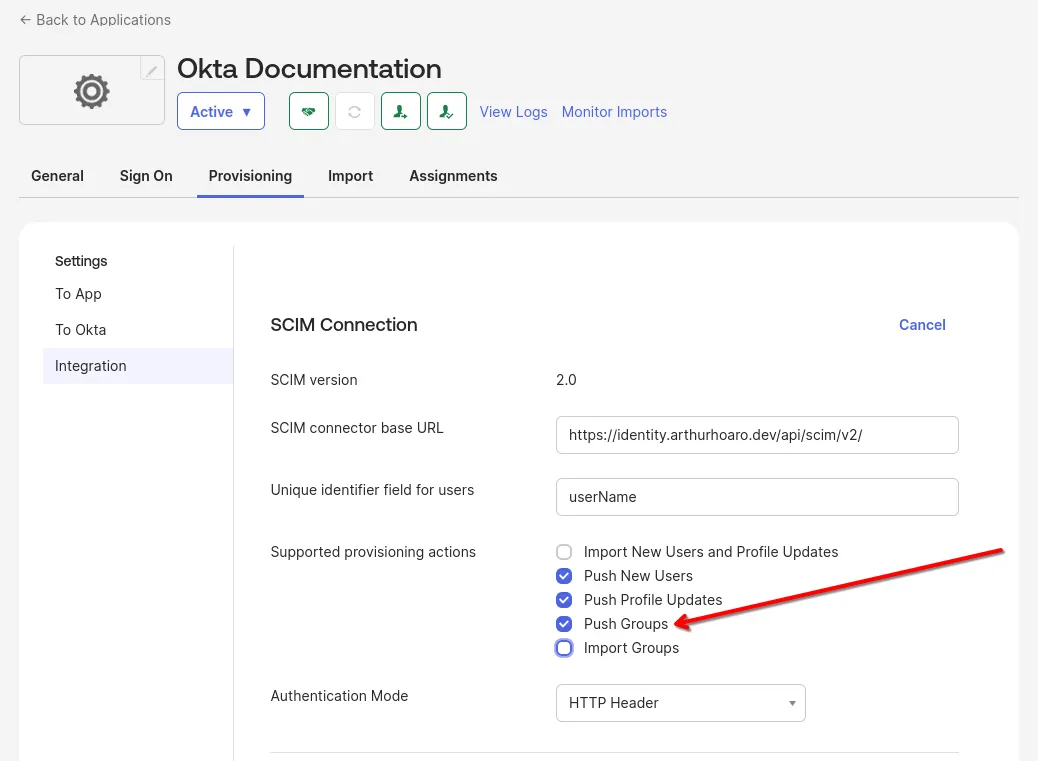Open the Active status dropdown
The image size is (1038, 761).
221,111
